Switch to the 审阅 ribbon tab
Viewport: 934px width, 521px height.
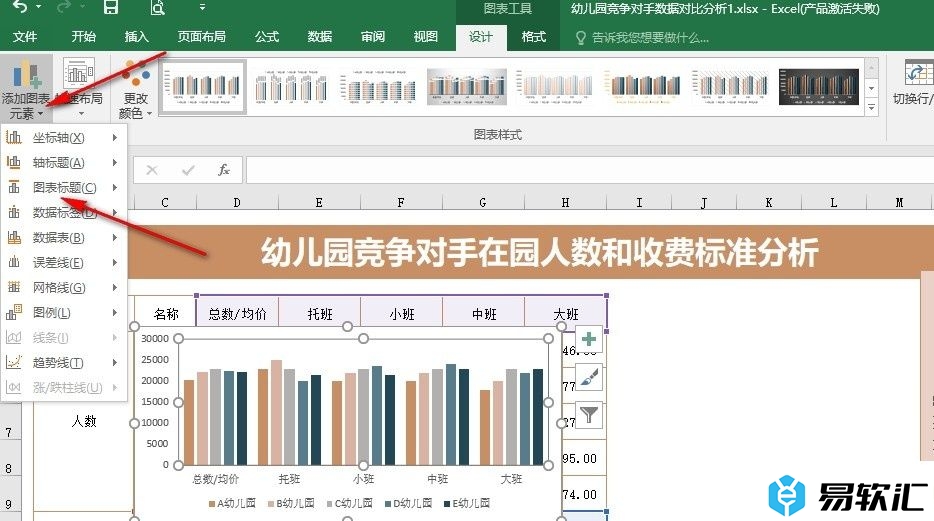point(373,37)
